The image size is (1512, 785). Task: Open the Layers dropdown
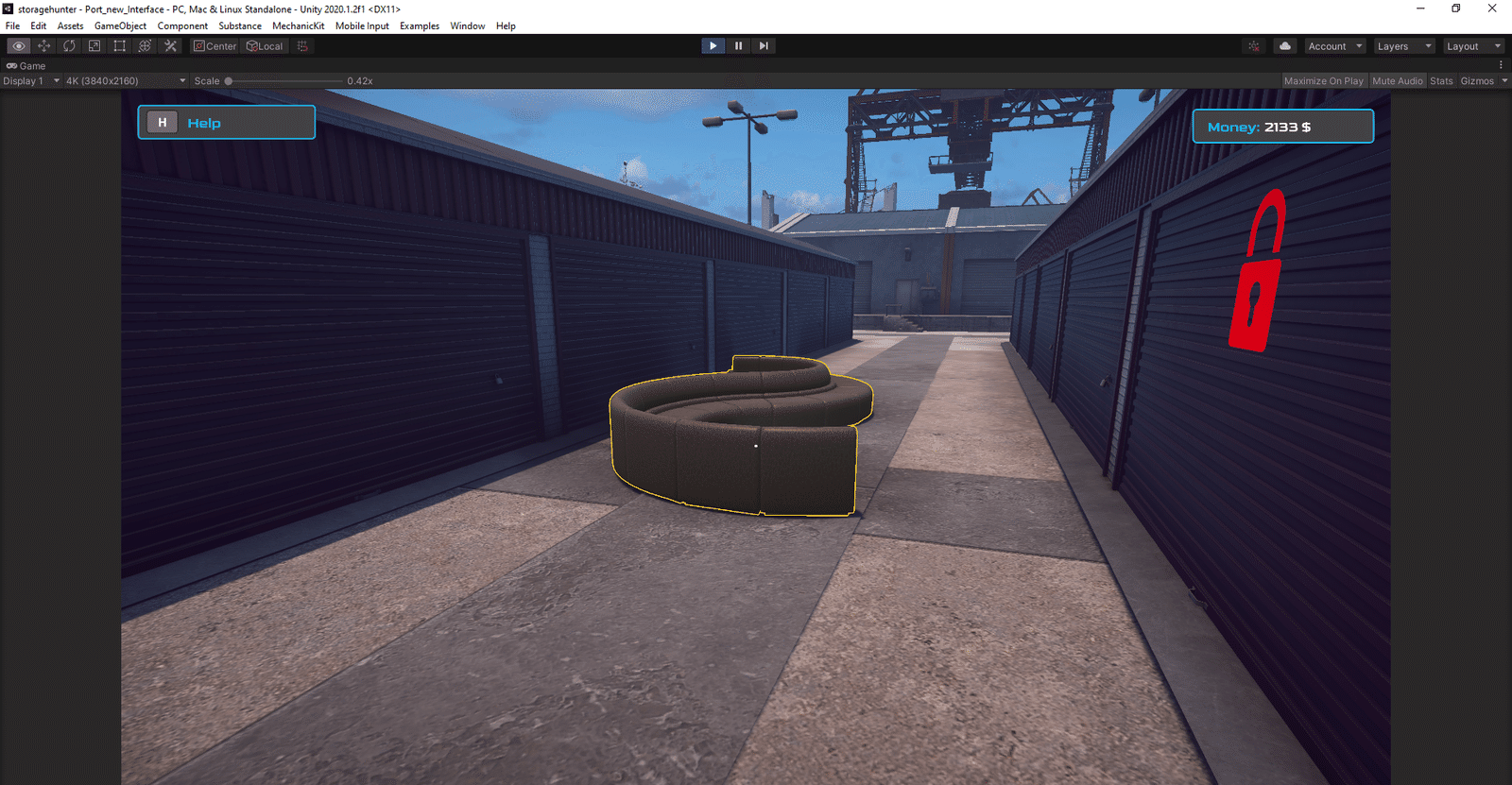(x=1404, y=45)
